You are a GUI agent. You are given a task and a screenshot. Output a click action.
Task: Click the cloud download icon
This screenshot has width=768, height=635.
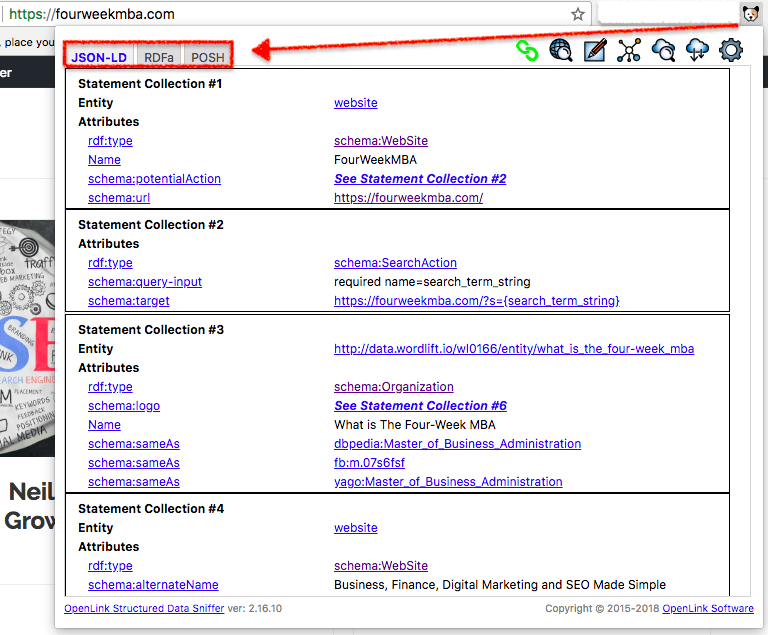697,50
